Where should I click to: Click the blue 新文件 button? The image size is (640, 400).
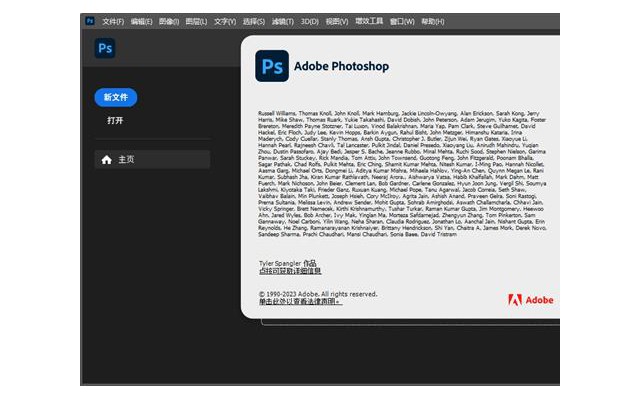116,98
